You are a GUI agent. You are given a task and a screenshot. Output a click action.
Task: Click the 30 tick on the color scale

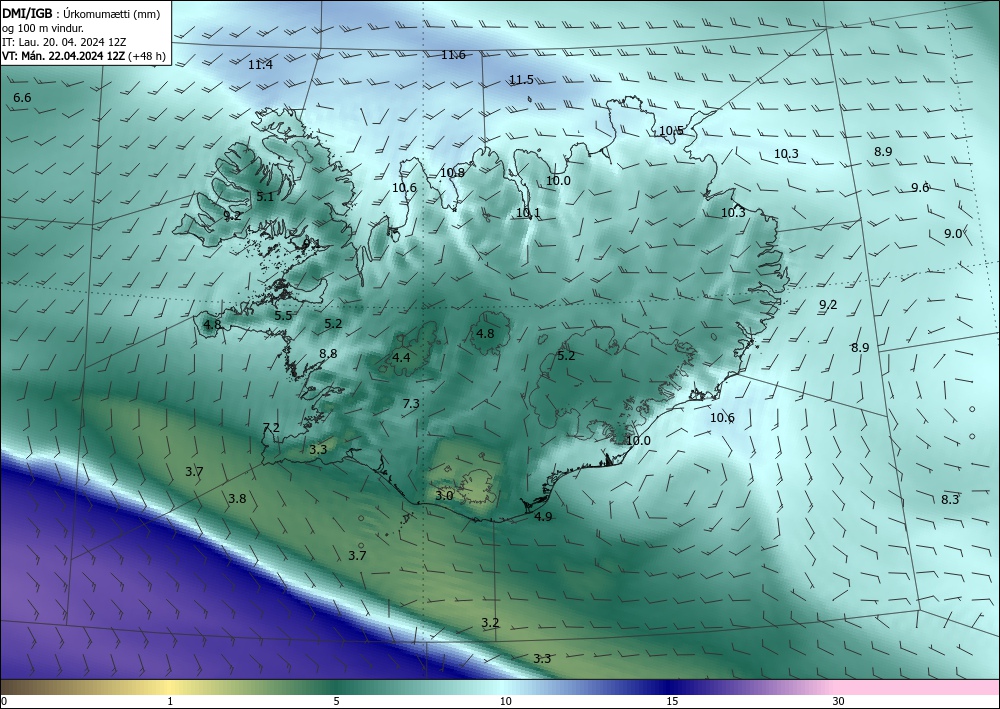click(x=838, y=702)
